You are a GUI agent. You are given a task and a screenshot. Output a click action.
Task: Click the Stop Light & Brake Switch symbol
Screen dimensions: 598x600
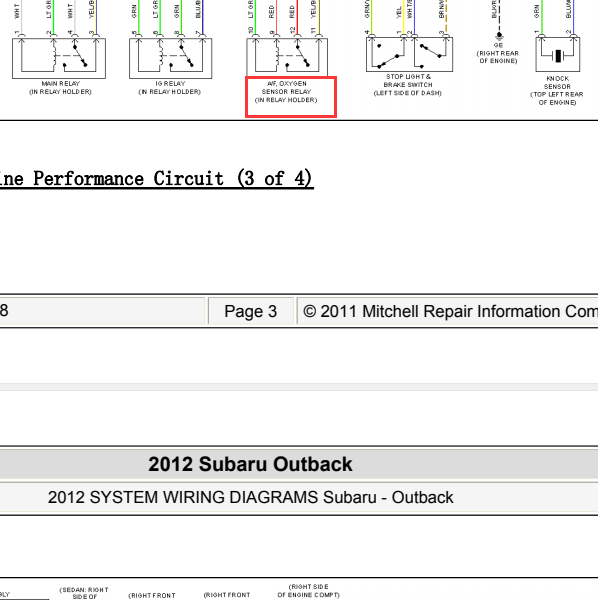pyautogui.click(x=409, y=54)
